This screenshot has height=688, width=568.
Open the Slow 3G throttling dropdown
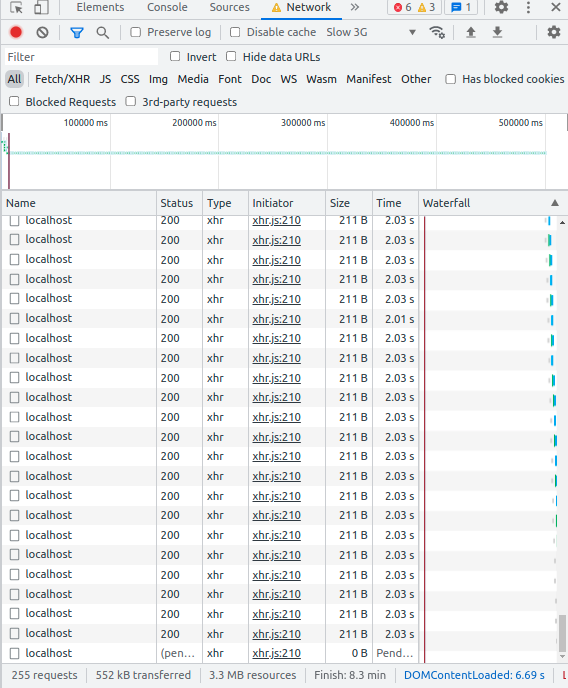[x=371, y=32]
